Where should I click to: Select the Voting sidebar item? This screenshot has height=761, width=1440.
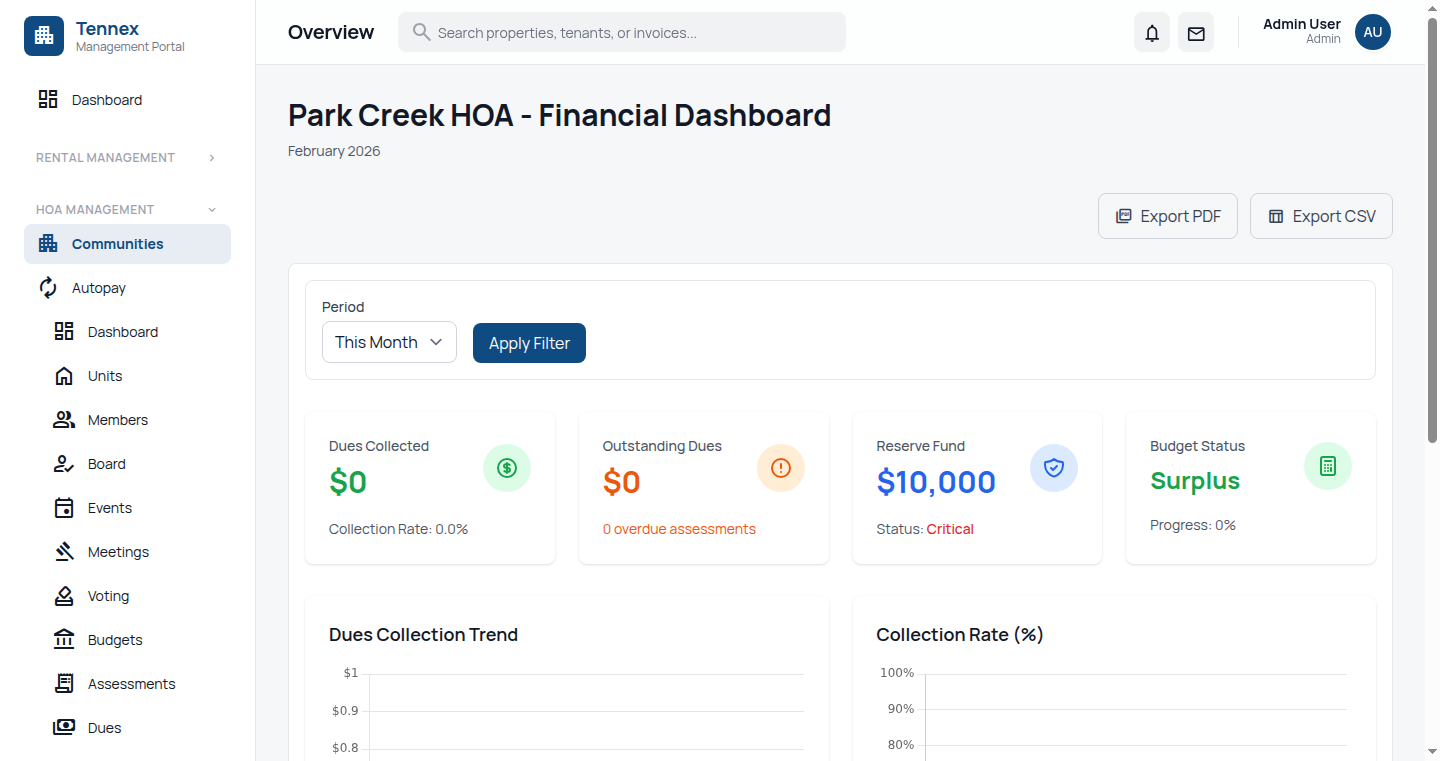coord(107,595)
